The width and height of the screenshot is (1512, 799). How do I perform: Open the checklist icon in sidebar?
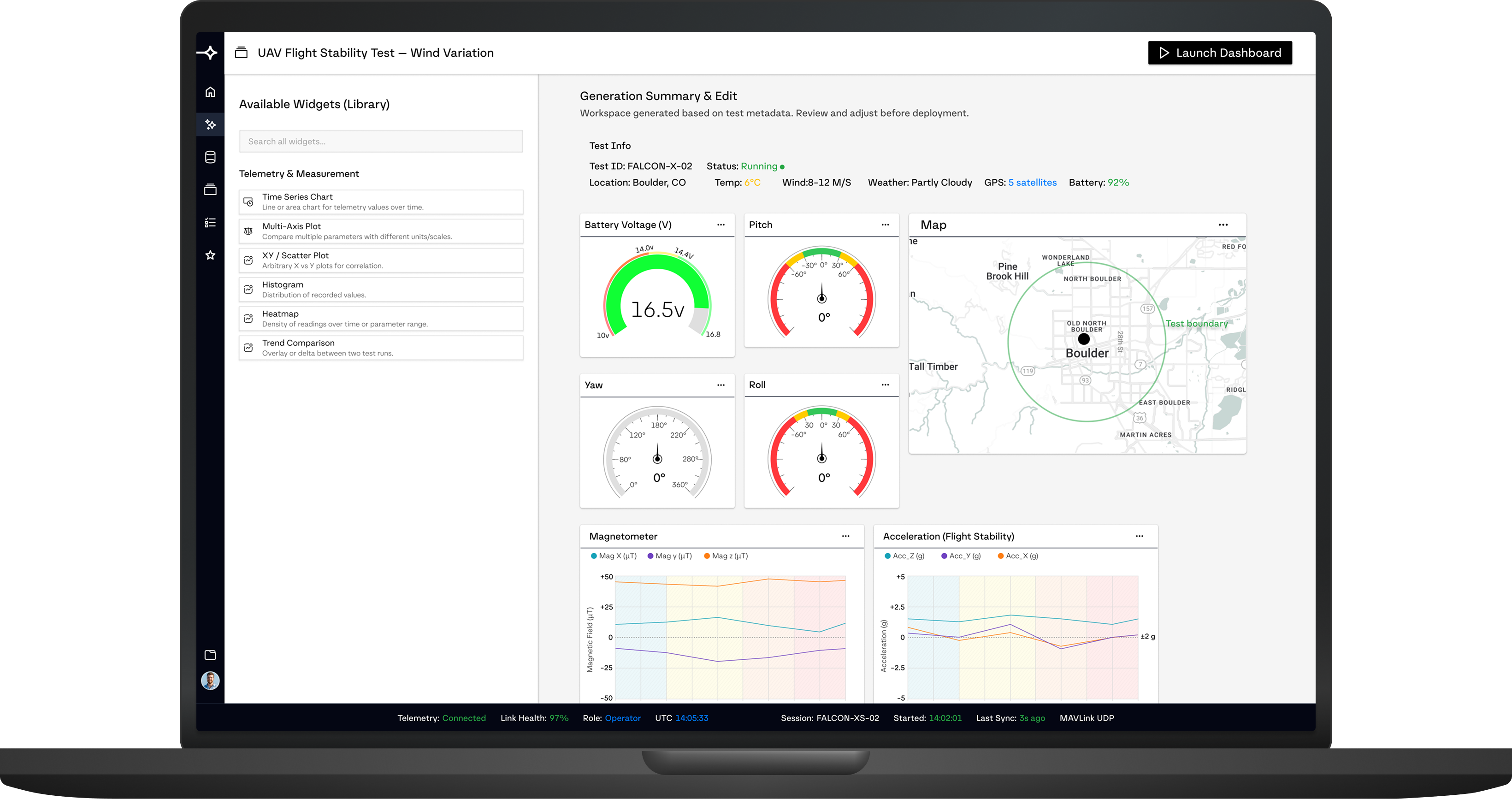(x=210, y=223)
